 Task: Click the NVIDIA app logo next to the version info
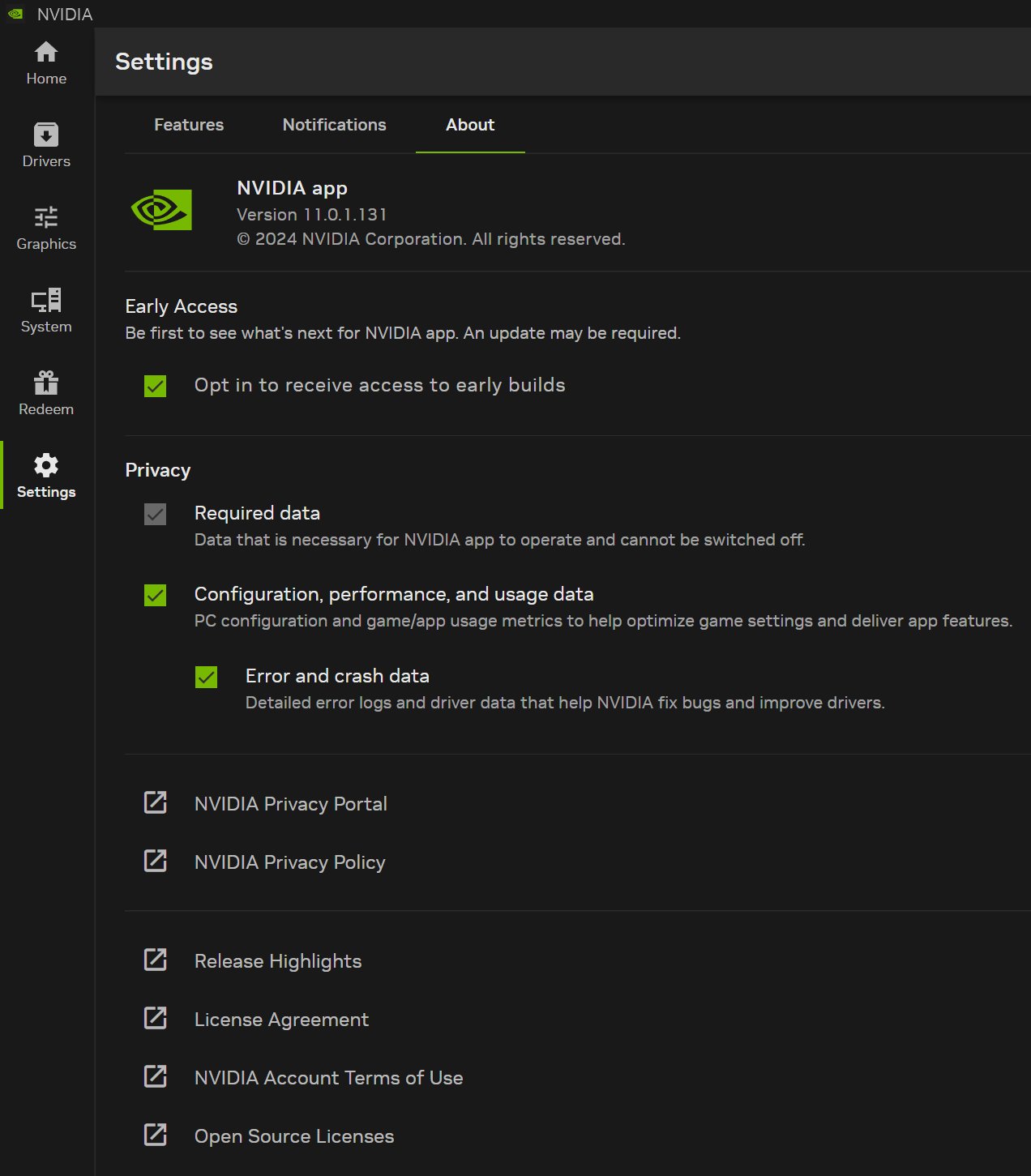click(x=161, y=209)
